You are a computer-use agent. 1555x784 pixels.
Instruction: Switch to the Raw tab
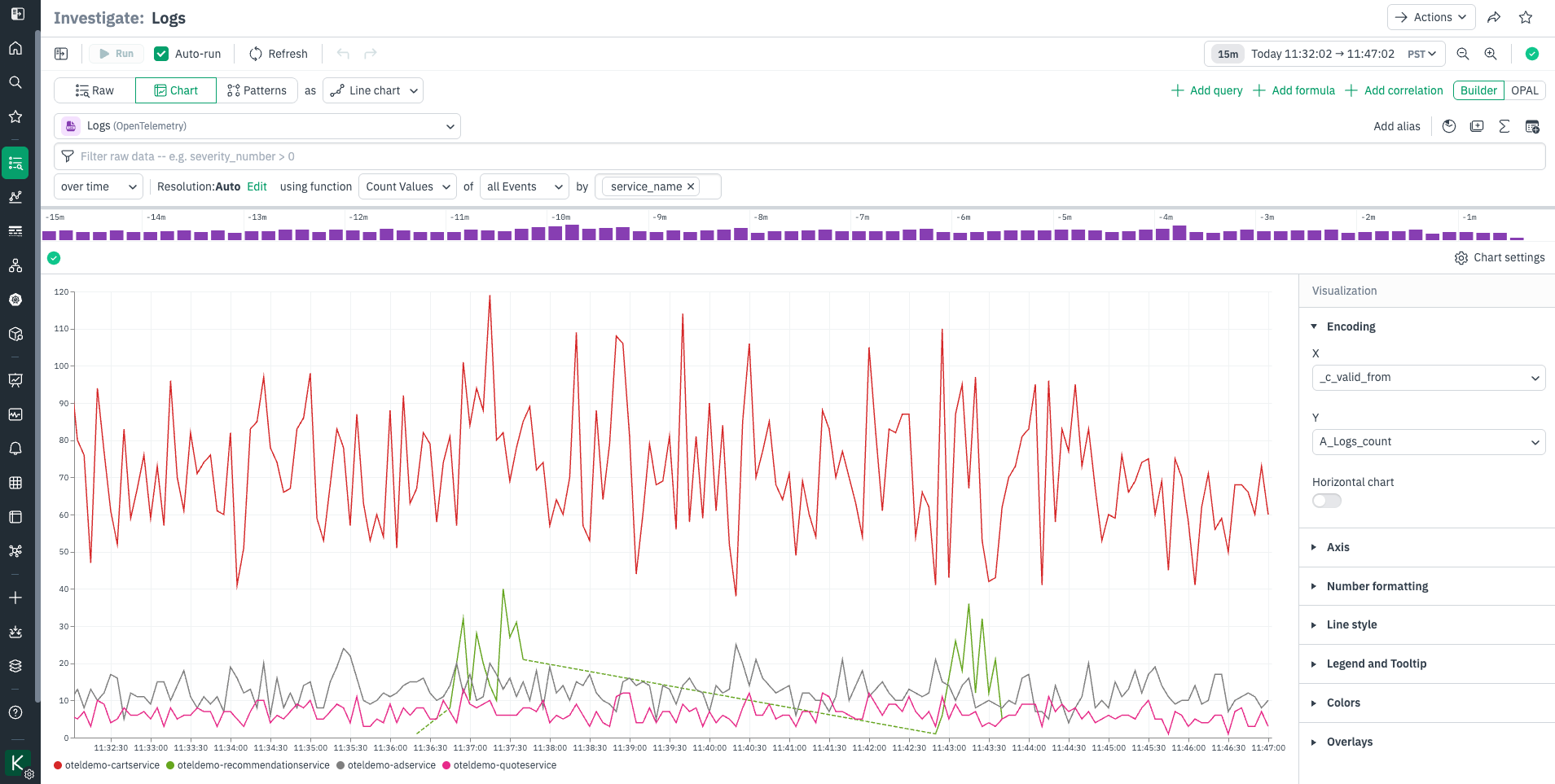tap(94, 90)
